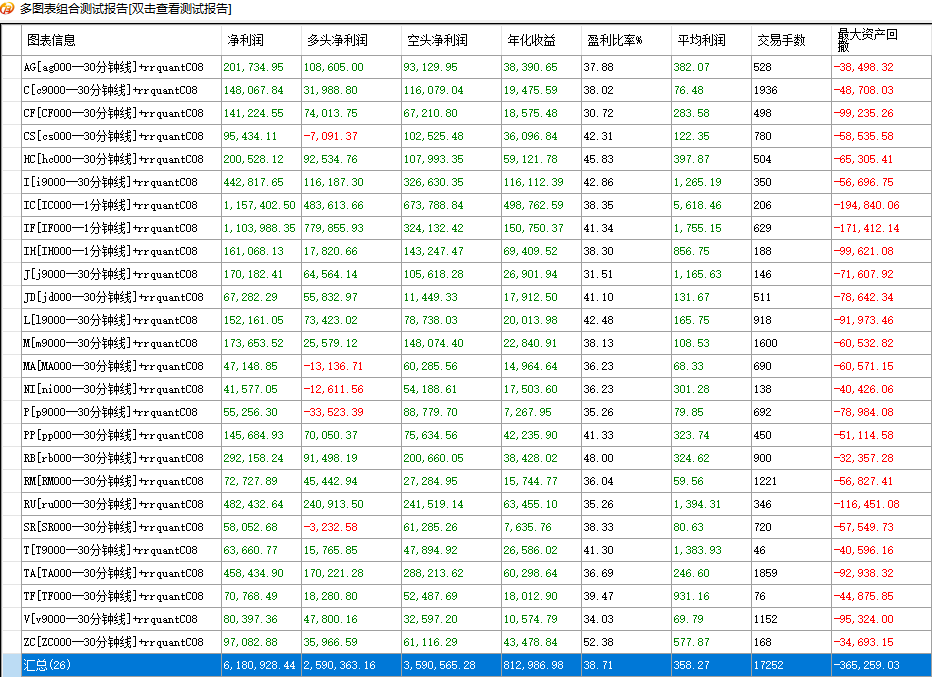Click C trade count 1936

tap(765, 90)
